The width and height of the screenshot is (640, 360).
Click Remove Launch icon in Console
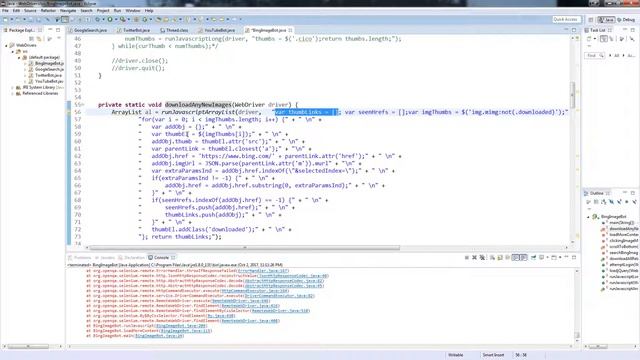click(x=474, y=258)
